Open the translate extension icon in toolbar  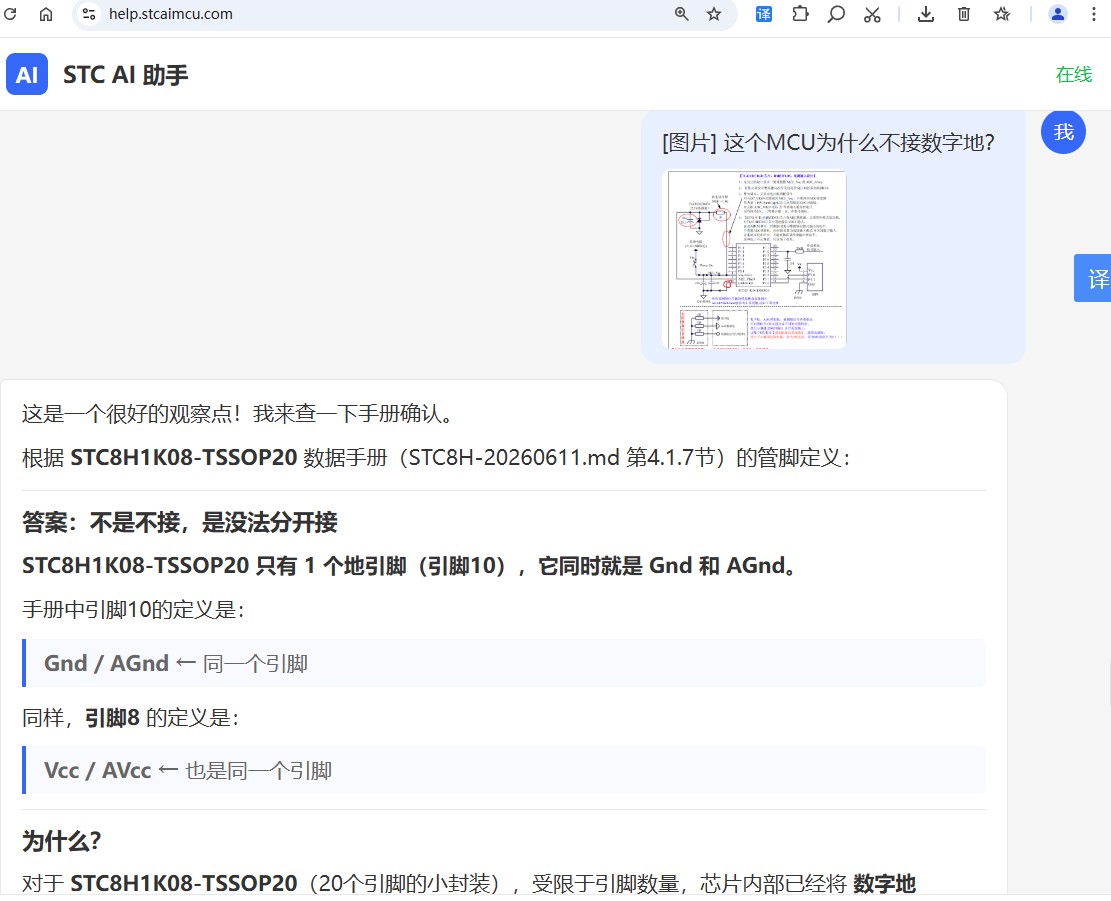[x=764, y=14]
